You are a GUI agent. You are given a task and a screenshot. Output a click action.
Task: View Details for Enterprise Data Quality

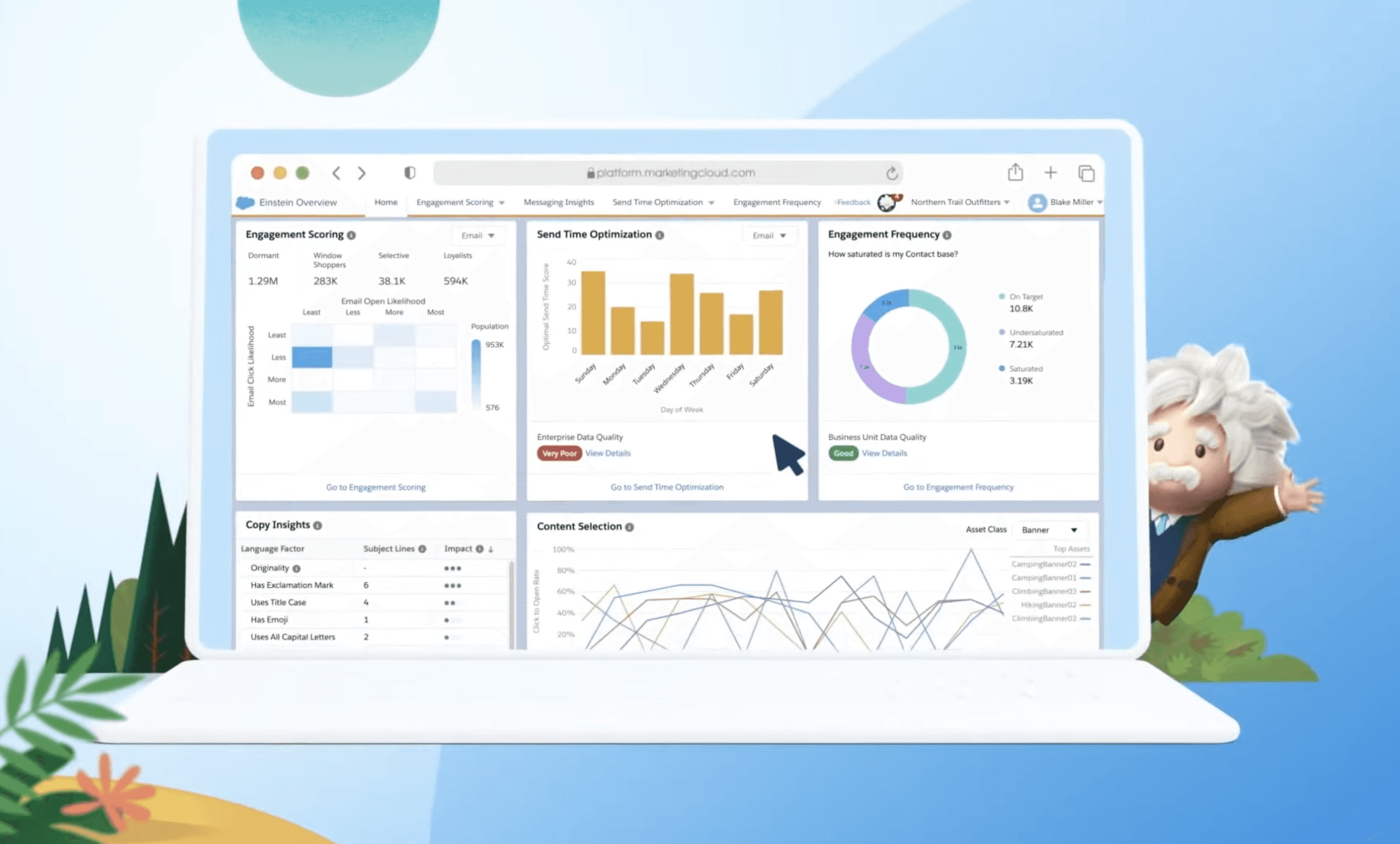tap(607, 453)
